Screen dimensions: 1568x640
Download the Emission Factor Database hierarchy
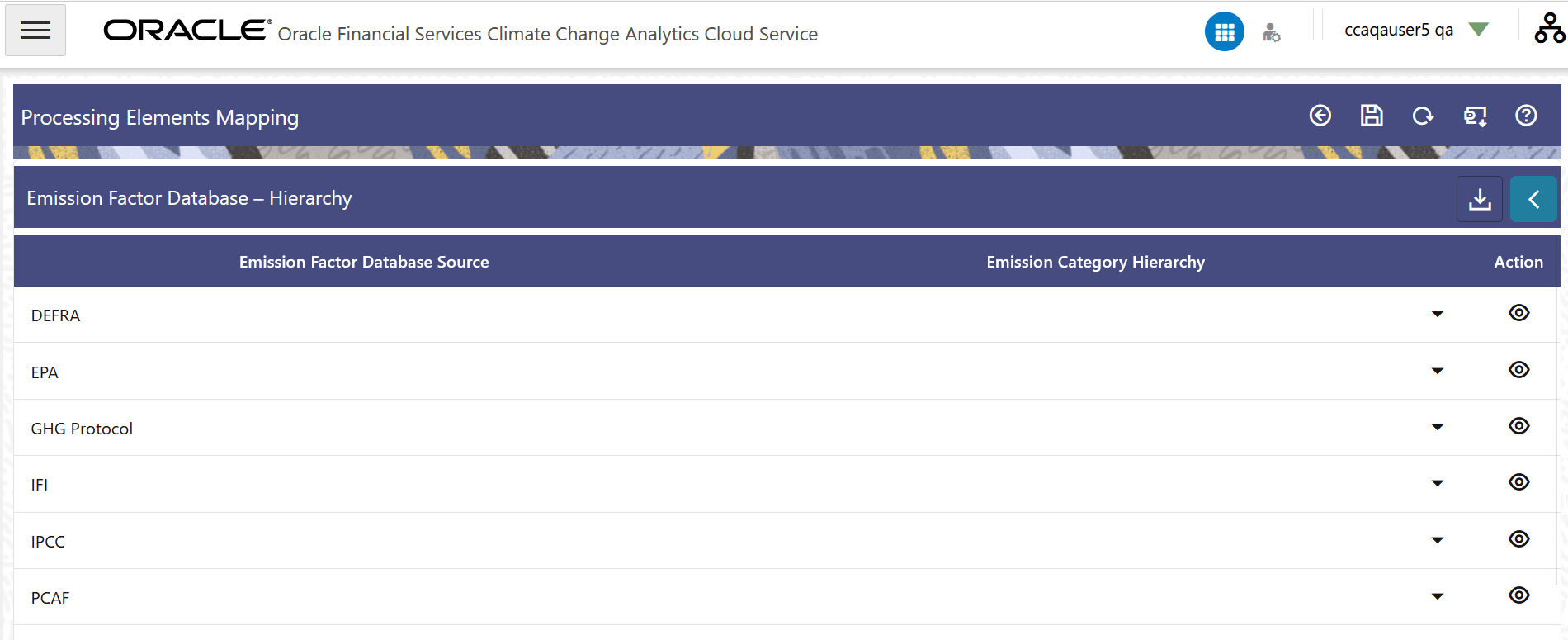[1480, 199]
